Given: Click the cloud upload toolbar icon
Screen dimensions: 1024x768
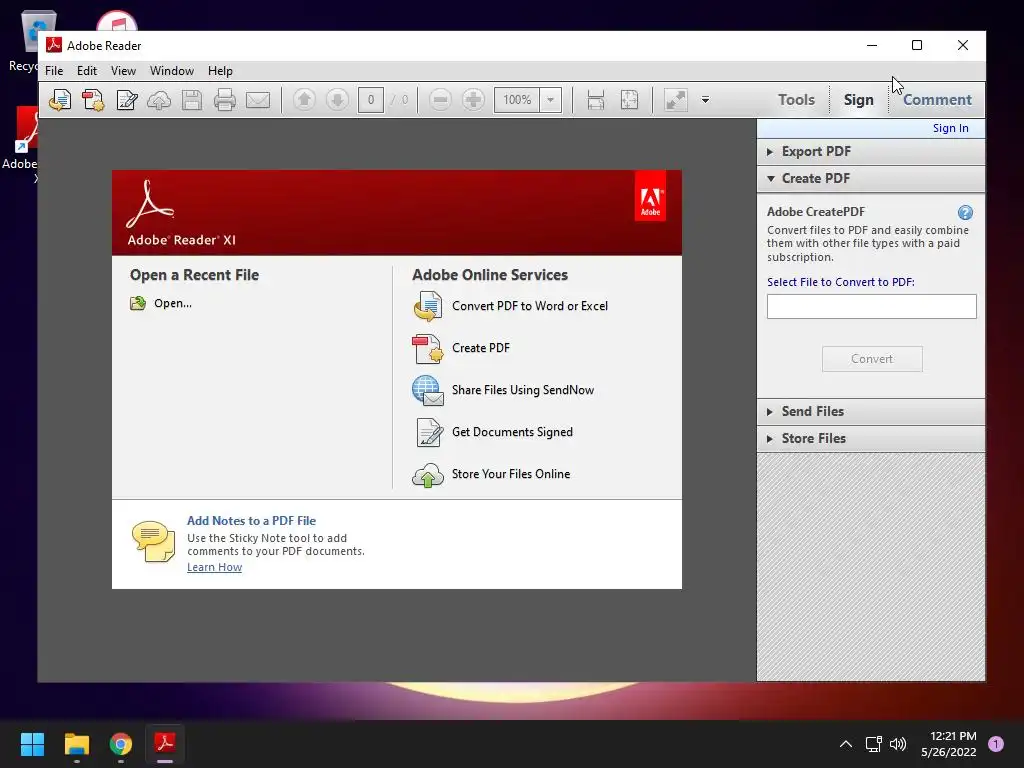Looking at the screenshot, I should 159,100.
